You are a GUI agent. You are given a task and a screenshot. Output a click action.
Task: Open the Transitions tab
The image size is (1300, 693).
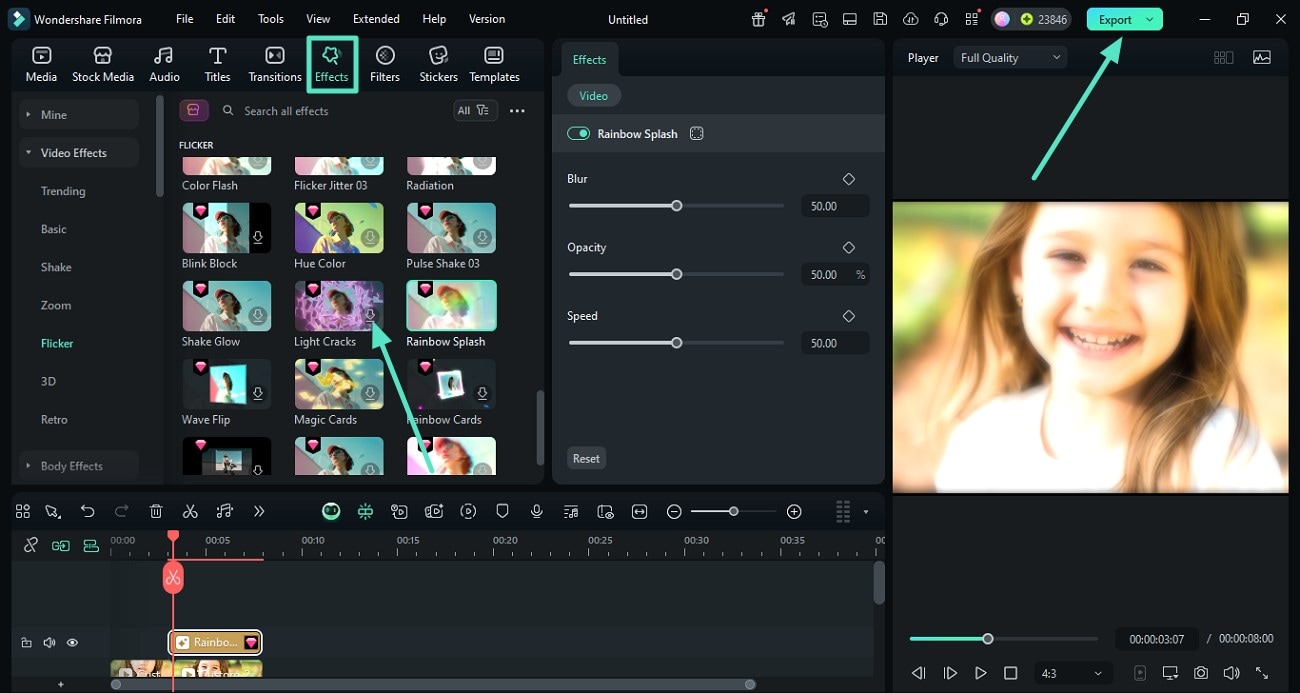[274, 64]
